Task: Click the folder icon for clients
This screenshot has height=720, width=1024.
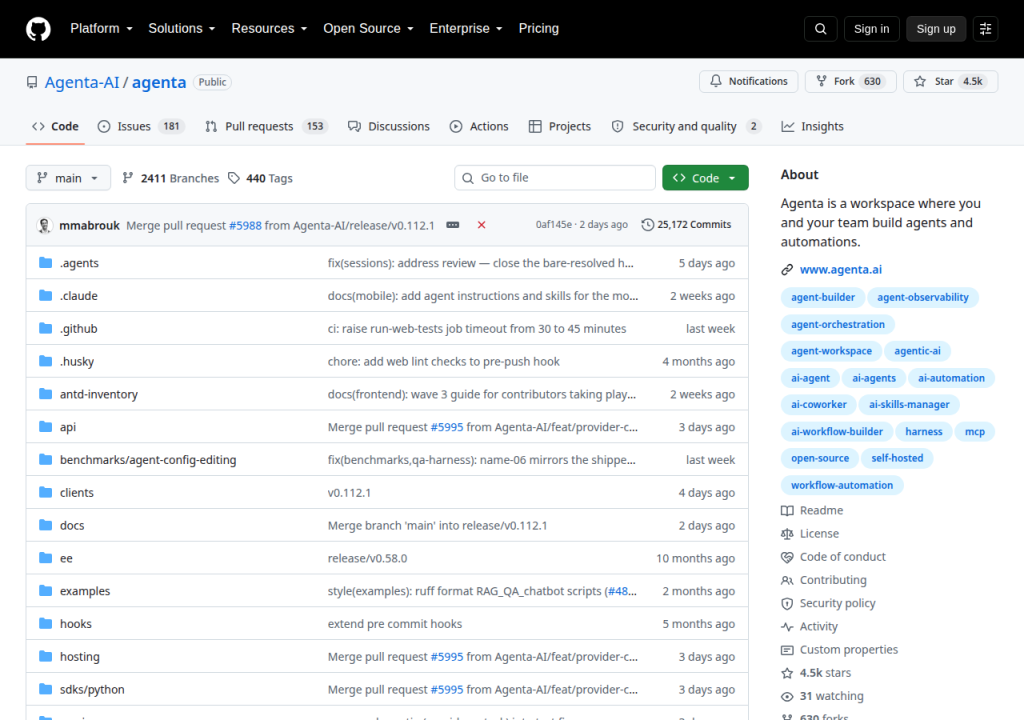Action: 45,492
